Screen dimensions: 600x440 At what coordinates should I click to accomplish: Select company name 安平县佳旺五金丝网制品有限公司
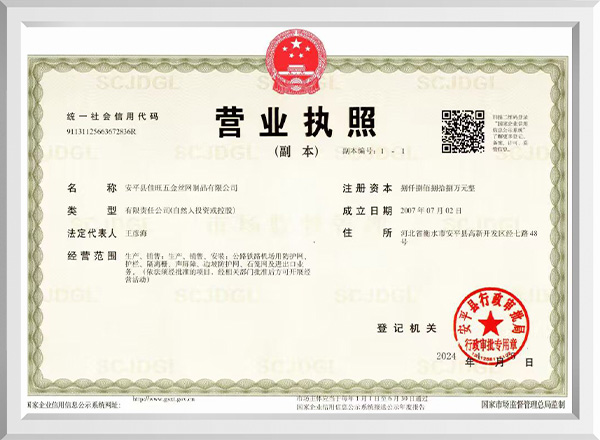(x=181, y=188)
